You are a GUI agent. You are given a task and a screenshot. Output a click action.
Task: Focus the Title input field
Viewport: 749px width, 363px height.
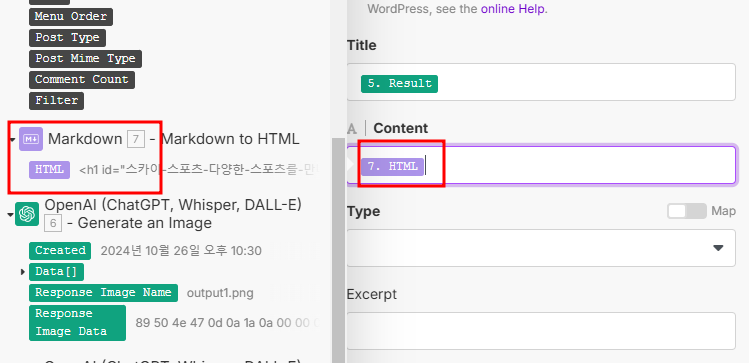click(541, 82)
